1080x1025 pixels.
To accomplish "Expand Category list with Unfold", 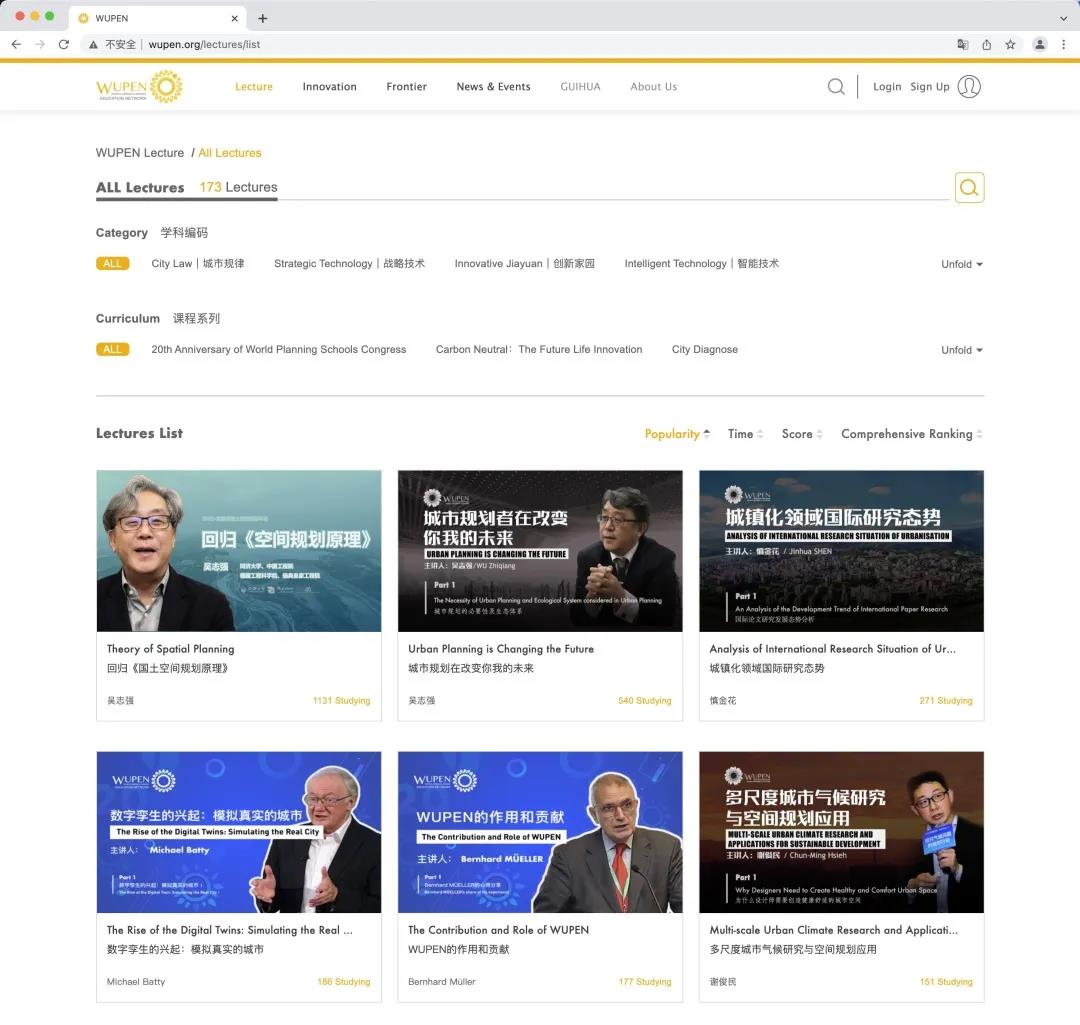I will 962,265.
